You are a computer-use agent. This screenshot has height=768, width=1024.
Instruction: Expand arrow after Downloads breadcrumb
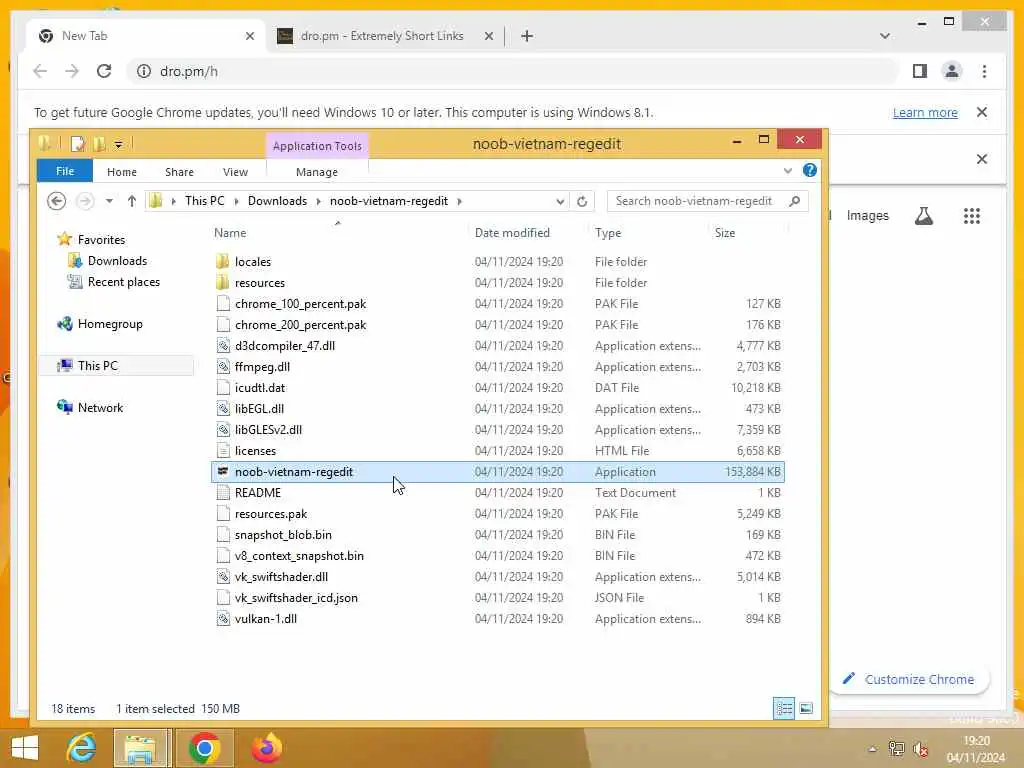319,201
